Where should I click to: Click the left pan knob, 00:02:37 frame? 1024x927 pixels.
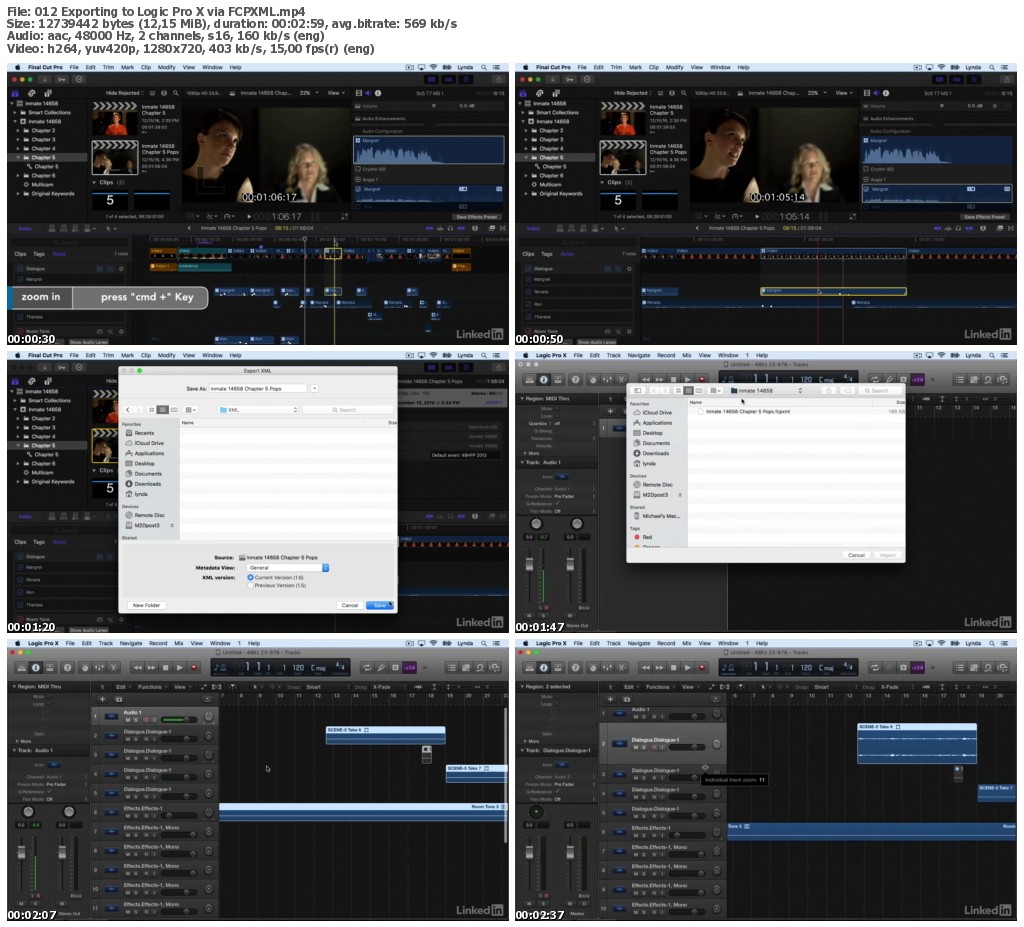(536, 812)
